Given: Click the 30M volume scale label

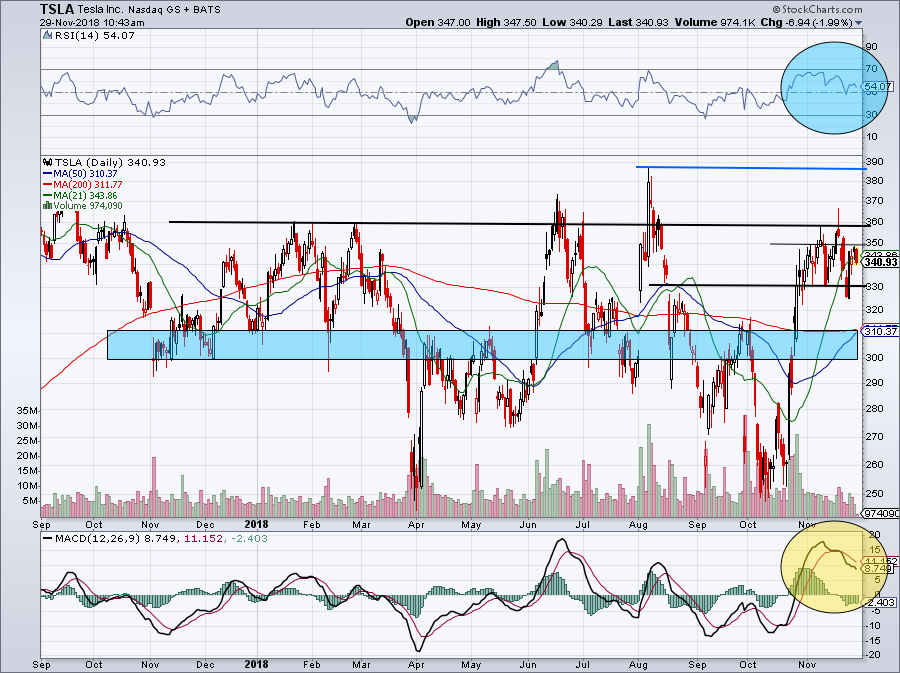Looking at the screenshot, I should 28,426.
